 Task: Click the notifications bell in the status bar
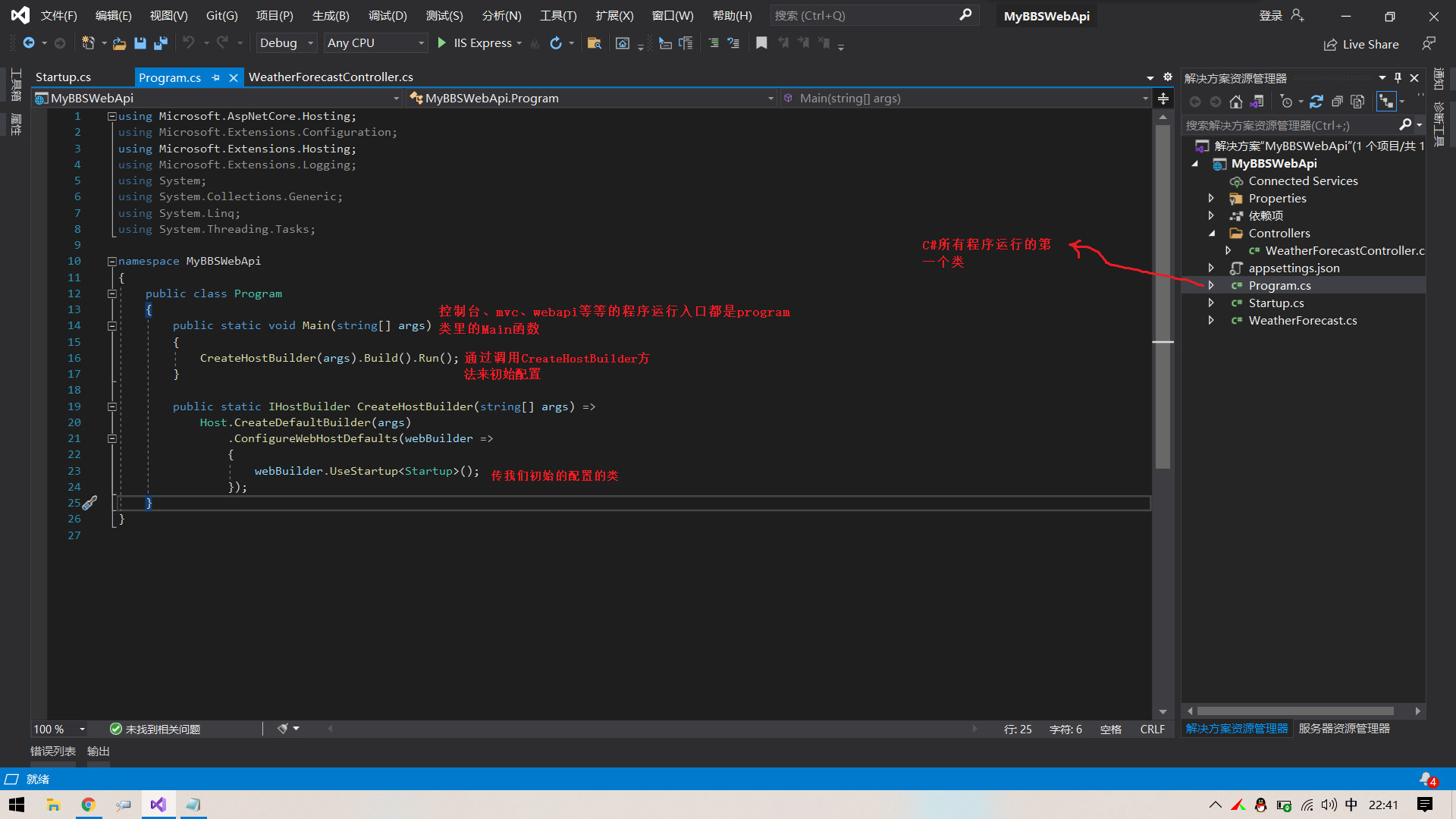pos(1428,780)
